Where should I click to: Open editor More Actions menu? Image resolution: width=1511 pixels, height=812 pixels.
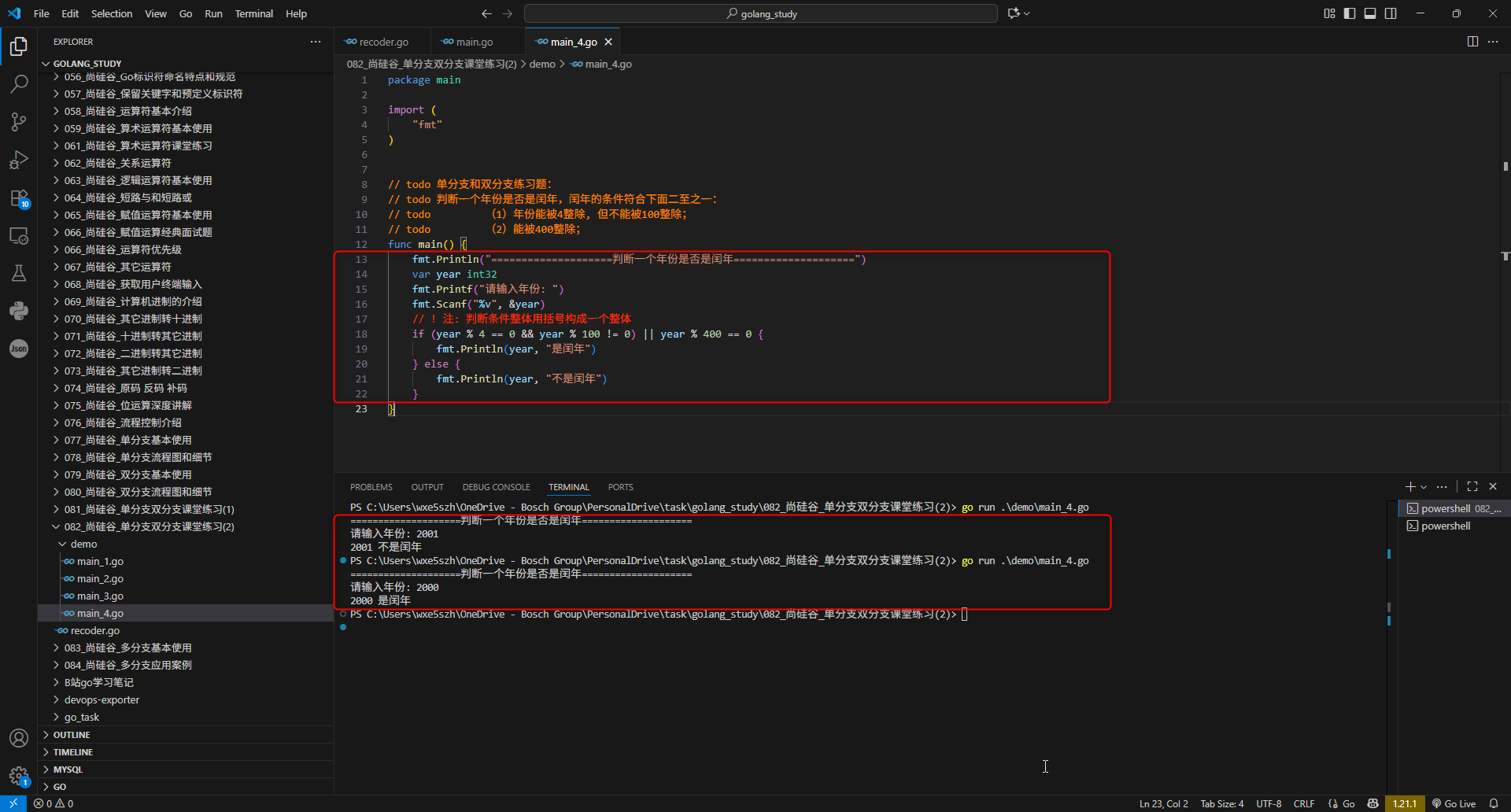[1493, 42]
